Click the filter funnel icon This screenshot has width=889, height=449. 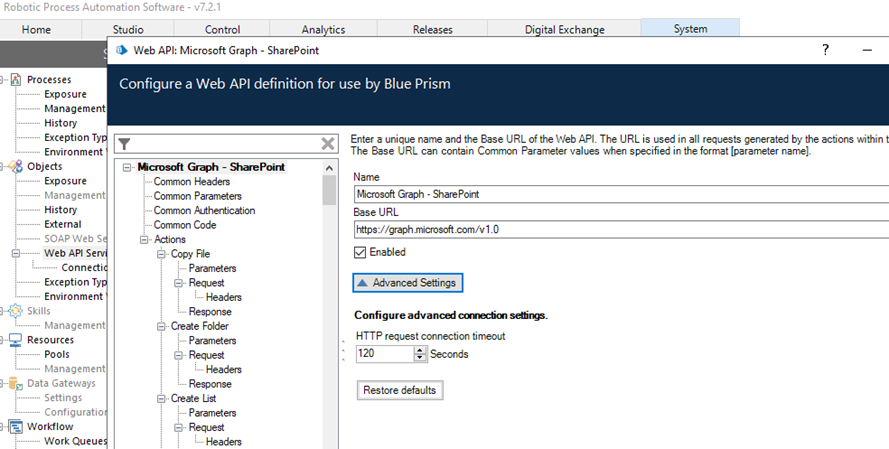[x=125, y=145]
